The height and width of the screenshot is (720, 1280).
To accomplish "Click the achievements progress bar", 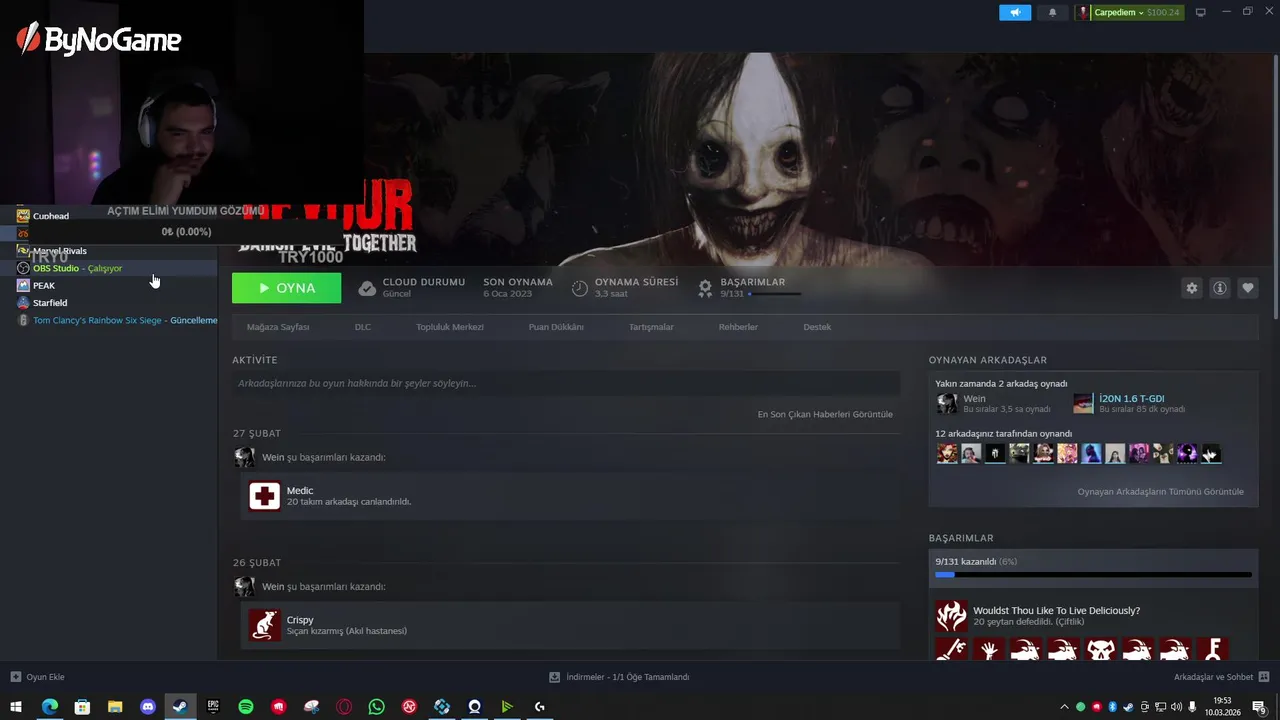I will [x=1093, y=575].
